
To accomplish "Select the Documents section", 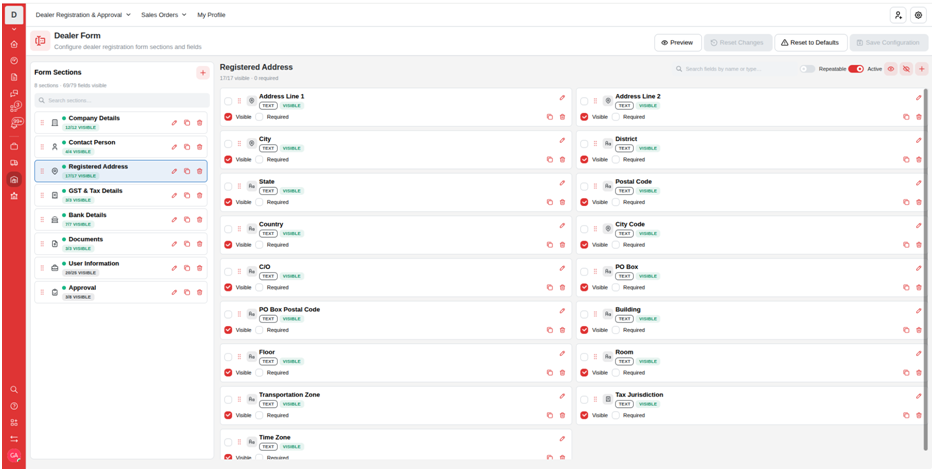I will click(x=121, y=244).
